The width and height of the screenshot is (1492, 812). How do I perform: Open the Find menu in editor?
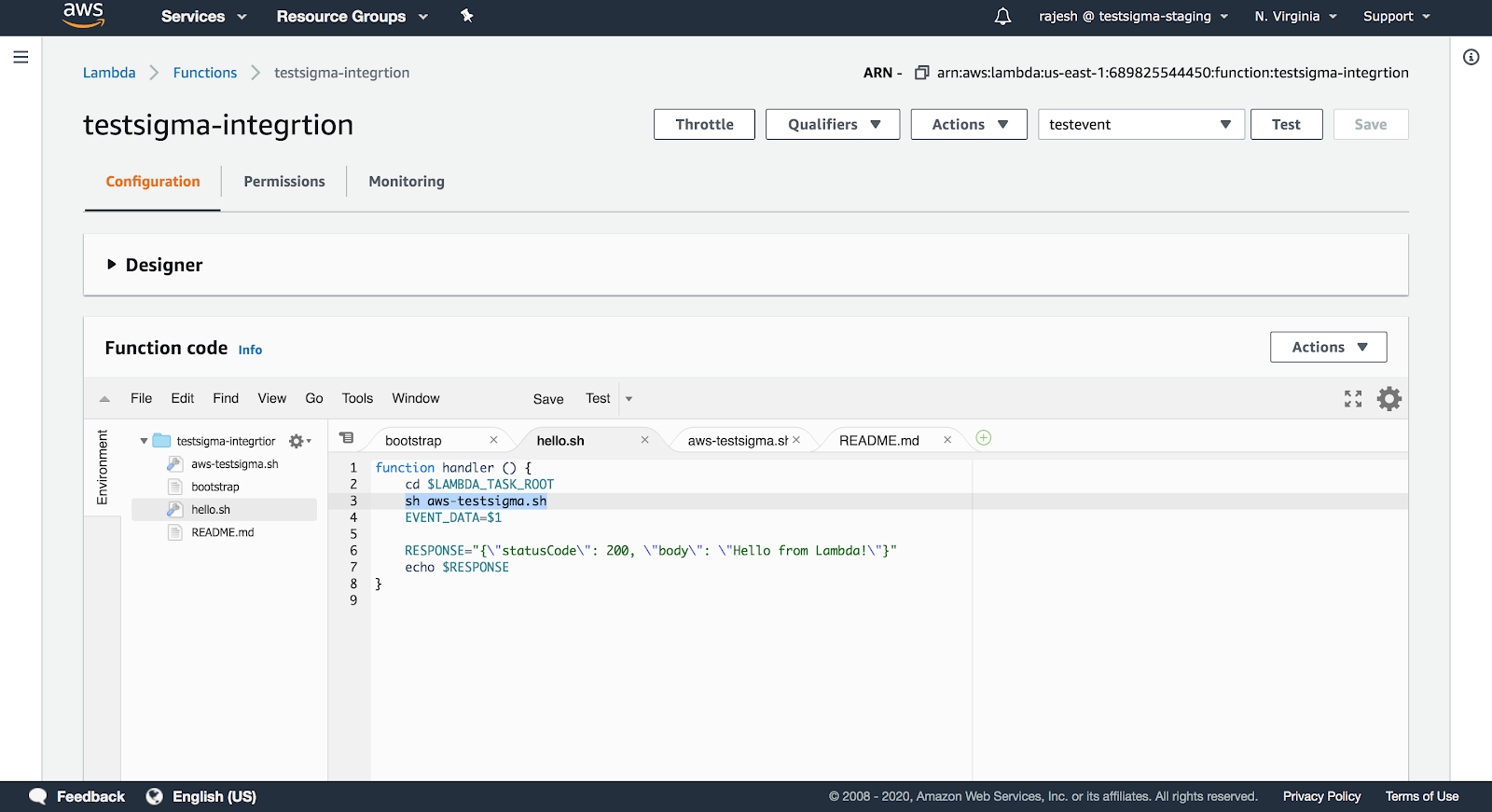tap(226, 398)
